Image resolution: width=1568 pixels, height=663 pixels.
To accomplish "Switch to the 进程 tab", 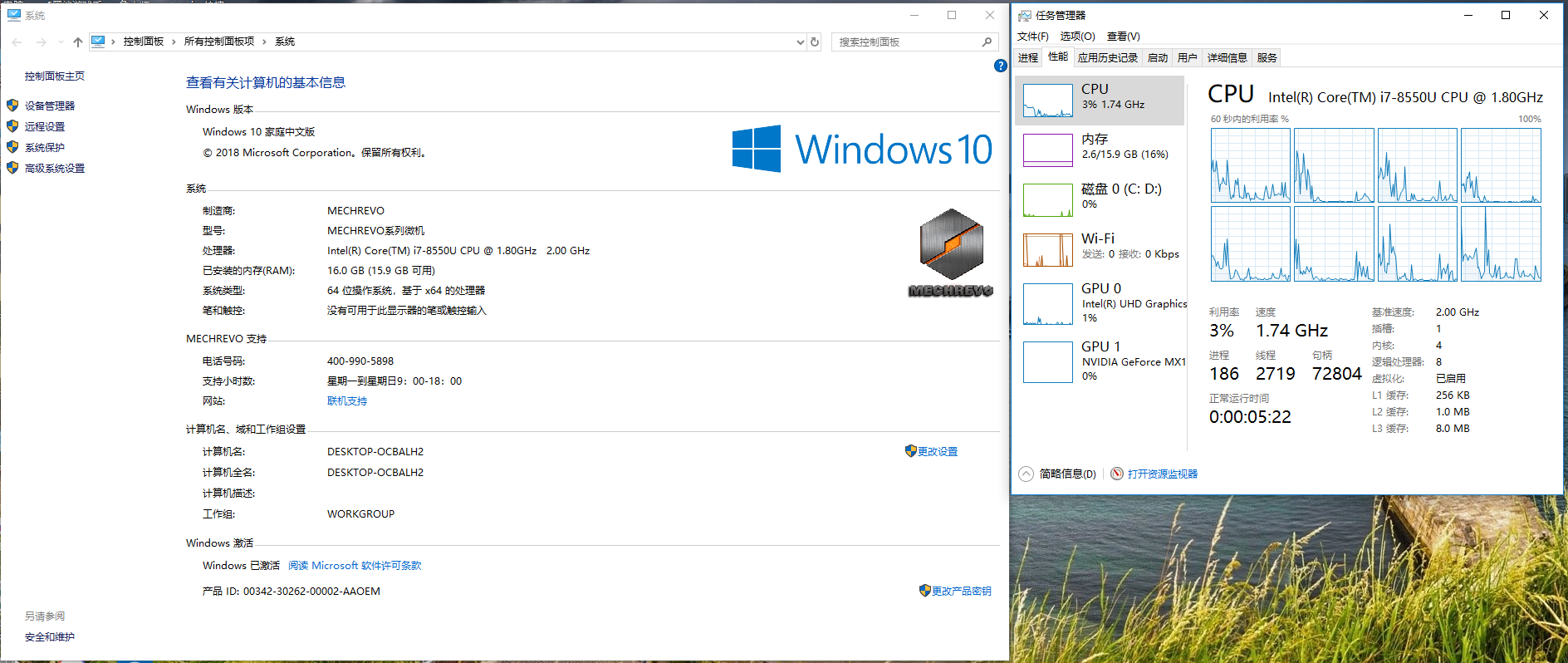I will (1028, 57).
